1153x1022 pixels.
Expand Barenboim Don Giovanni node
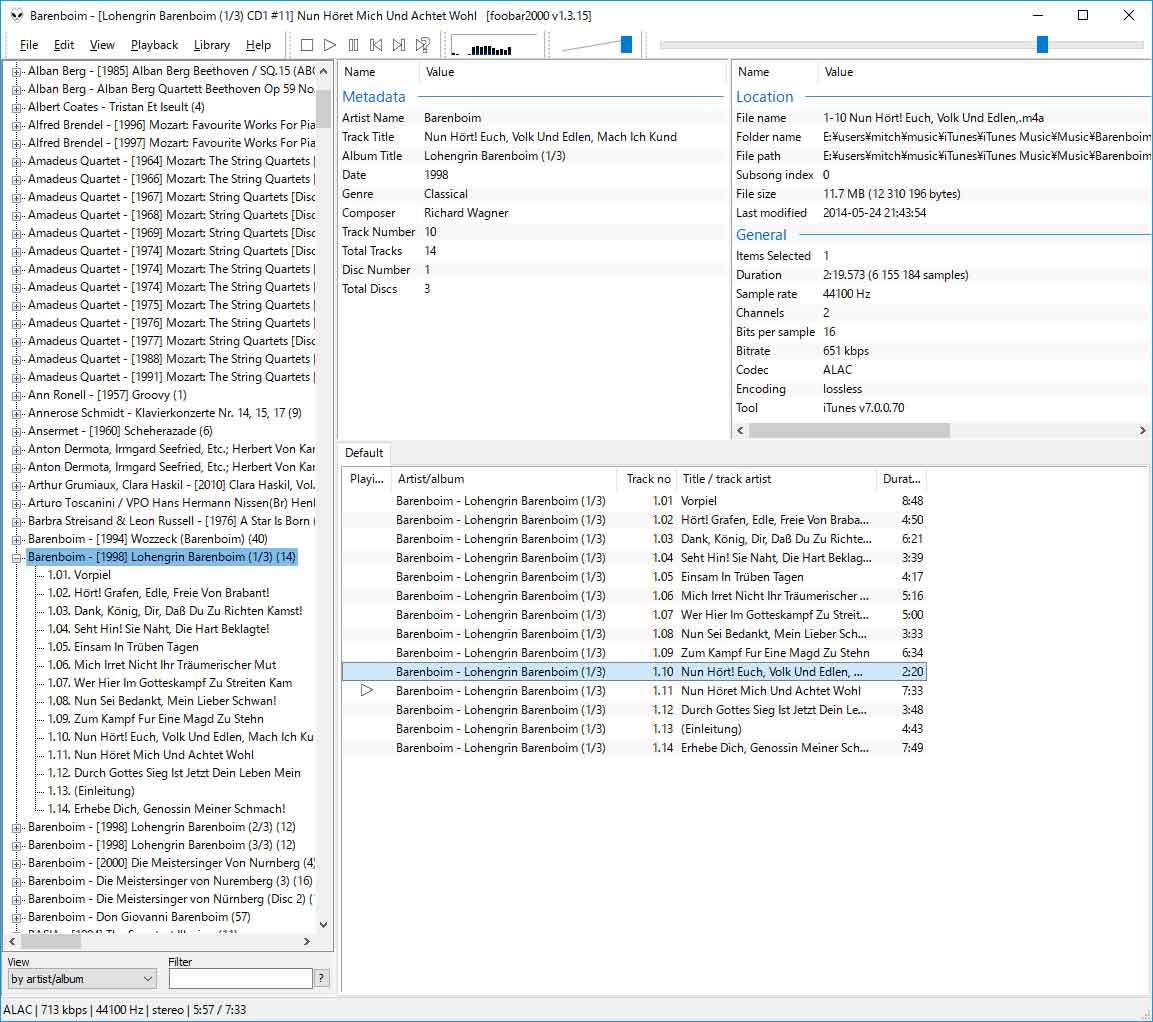tap(16, 918)
